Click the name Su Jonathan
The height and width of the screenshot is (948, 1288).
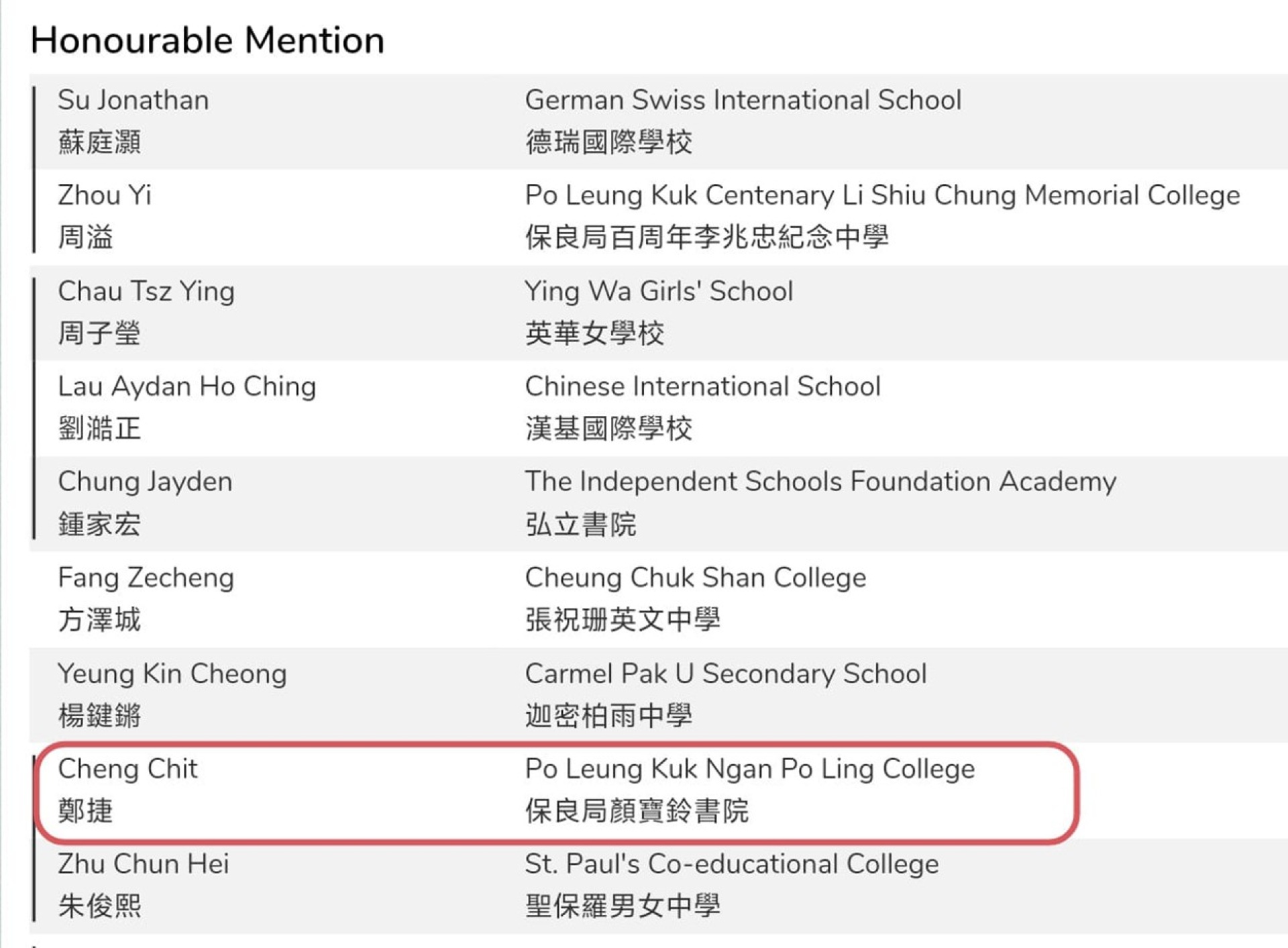133,100
